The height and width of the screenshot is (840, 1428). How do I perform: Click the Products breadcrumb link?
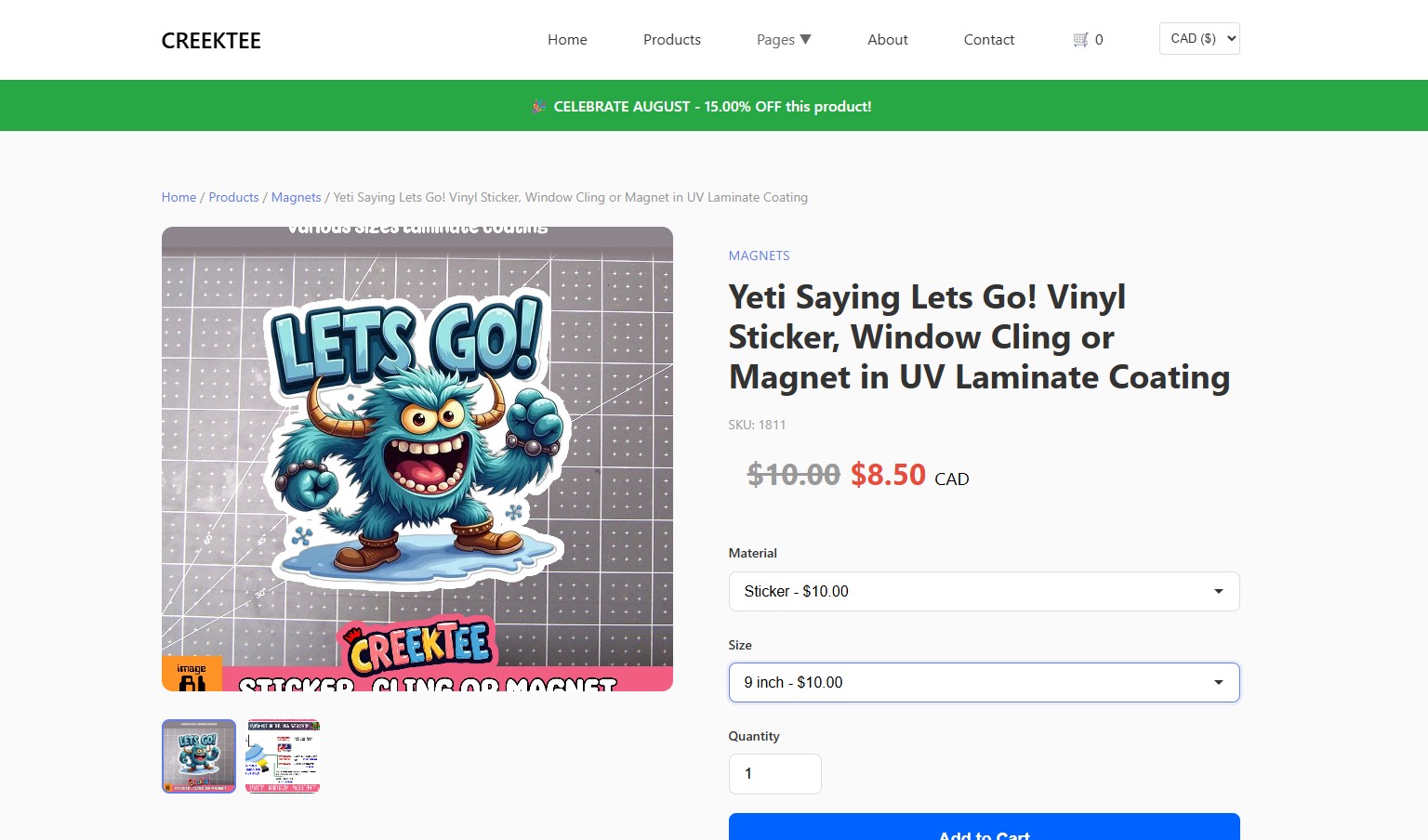click(233, 197)
